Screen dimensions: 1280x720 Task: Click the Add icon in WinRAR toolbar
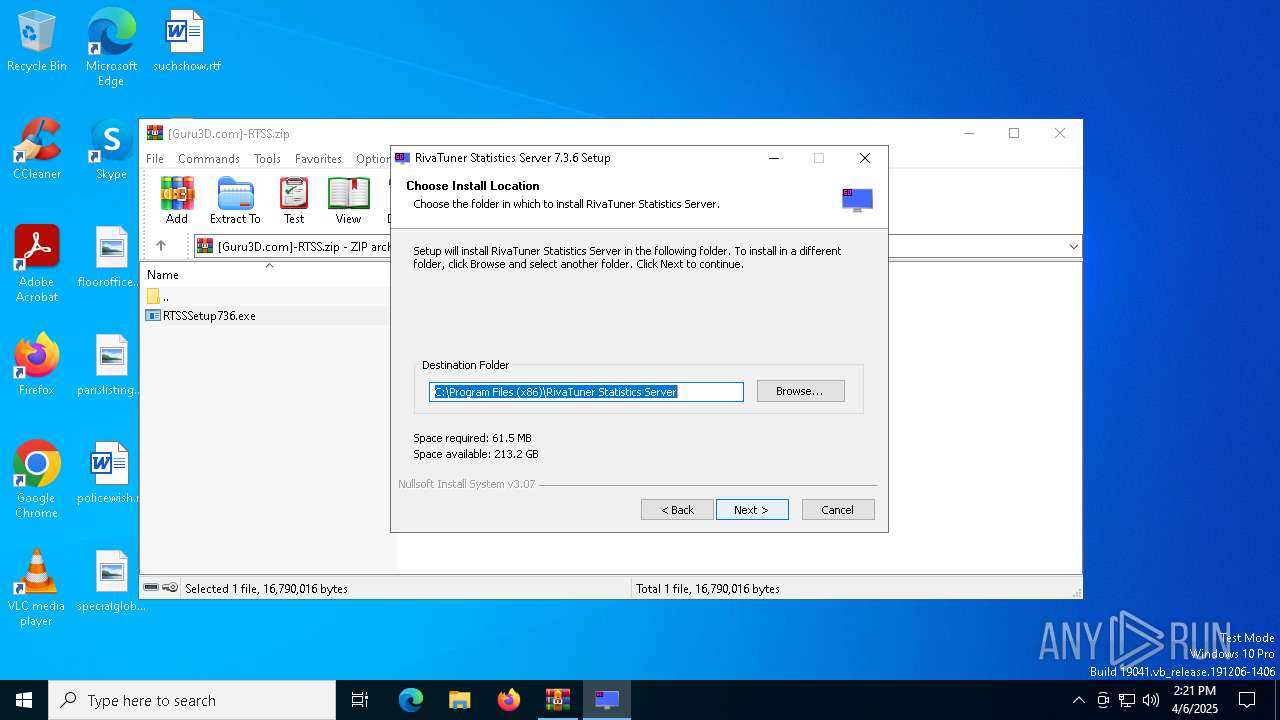pos(177,200)
